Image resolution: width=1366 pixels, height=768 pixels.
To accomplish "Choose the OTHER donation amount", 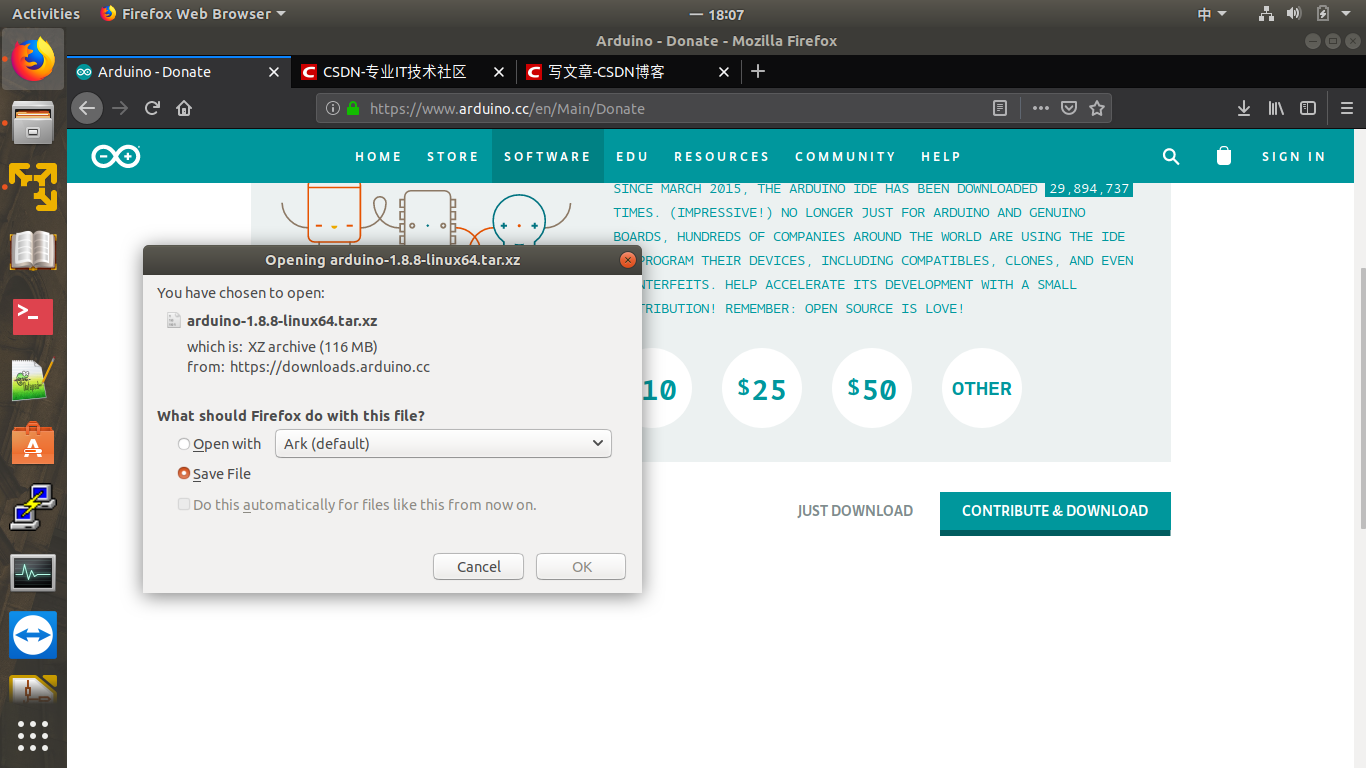I will click(981, 388).
